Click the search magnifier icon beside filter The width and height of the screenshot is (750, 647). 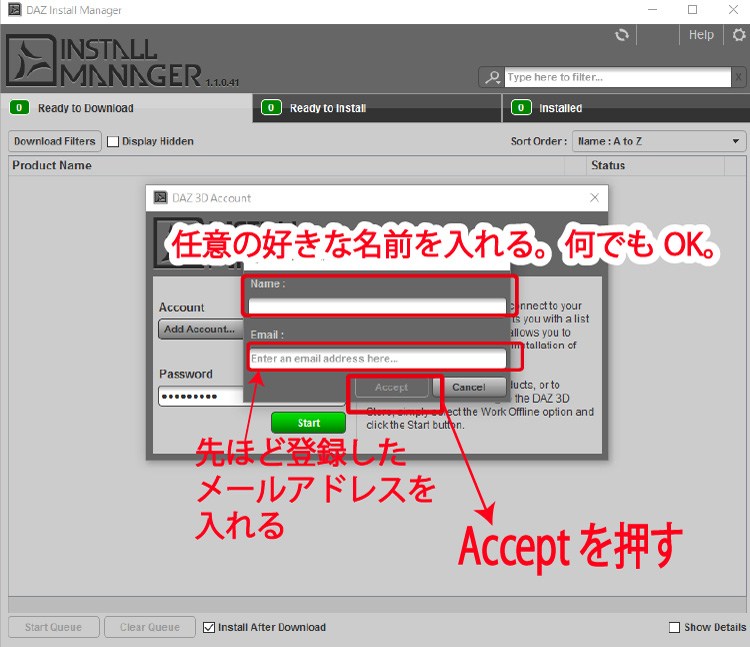click(x=492, y=77)
